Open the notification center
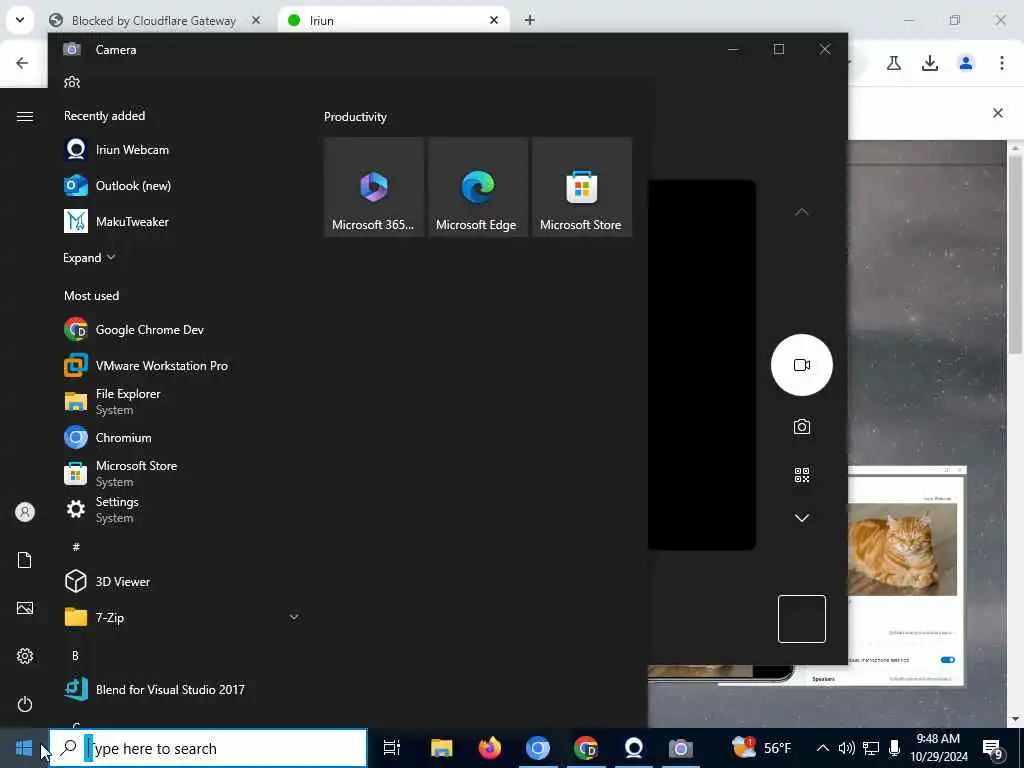 click(993, 748)
